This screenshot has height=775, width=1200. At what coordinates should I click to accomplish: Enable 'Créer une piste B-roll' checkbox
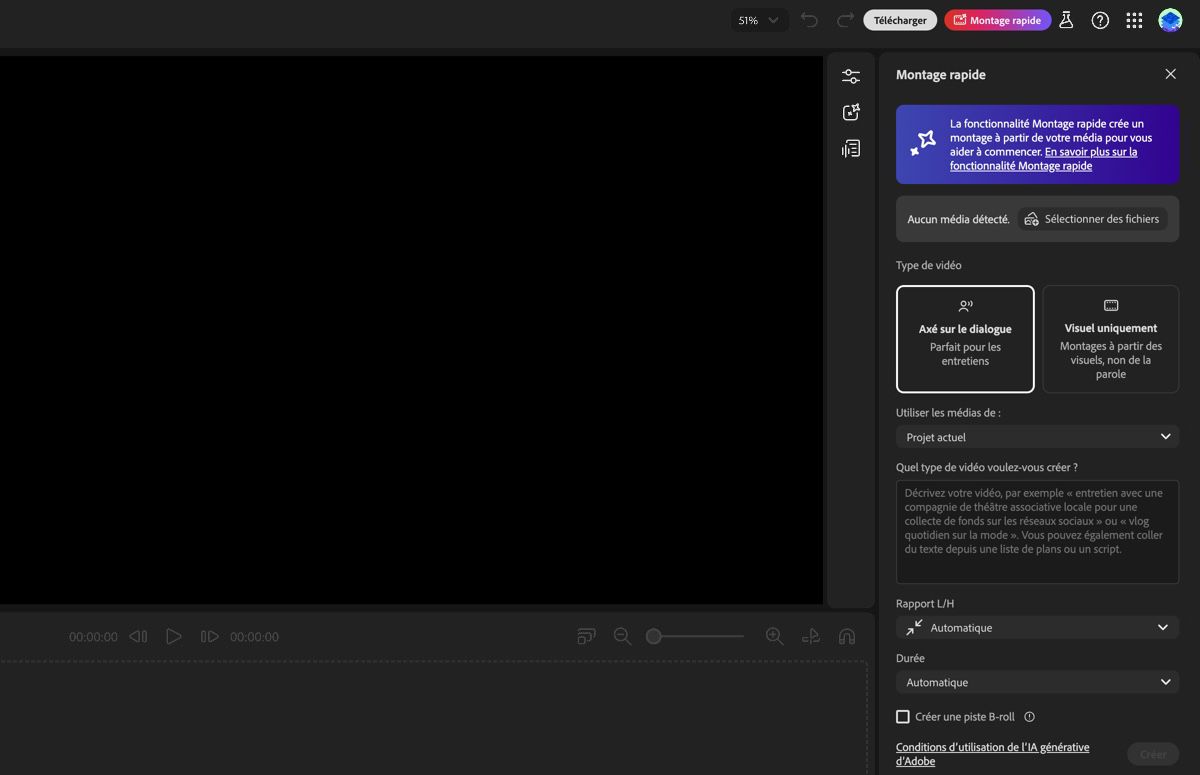pos(903,717)
